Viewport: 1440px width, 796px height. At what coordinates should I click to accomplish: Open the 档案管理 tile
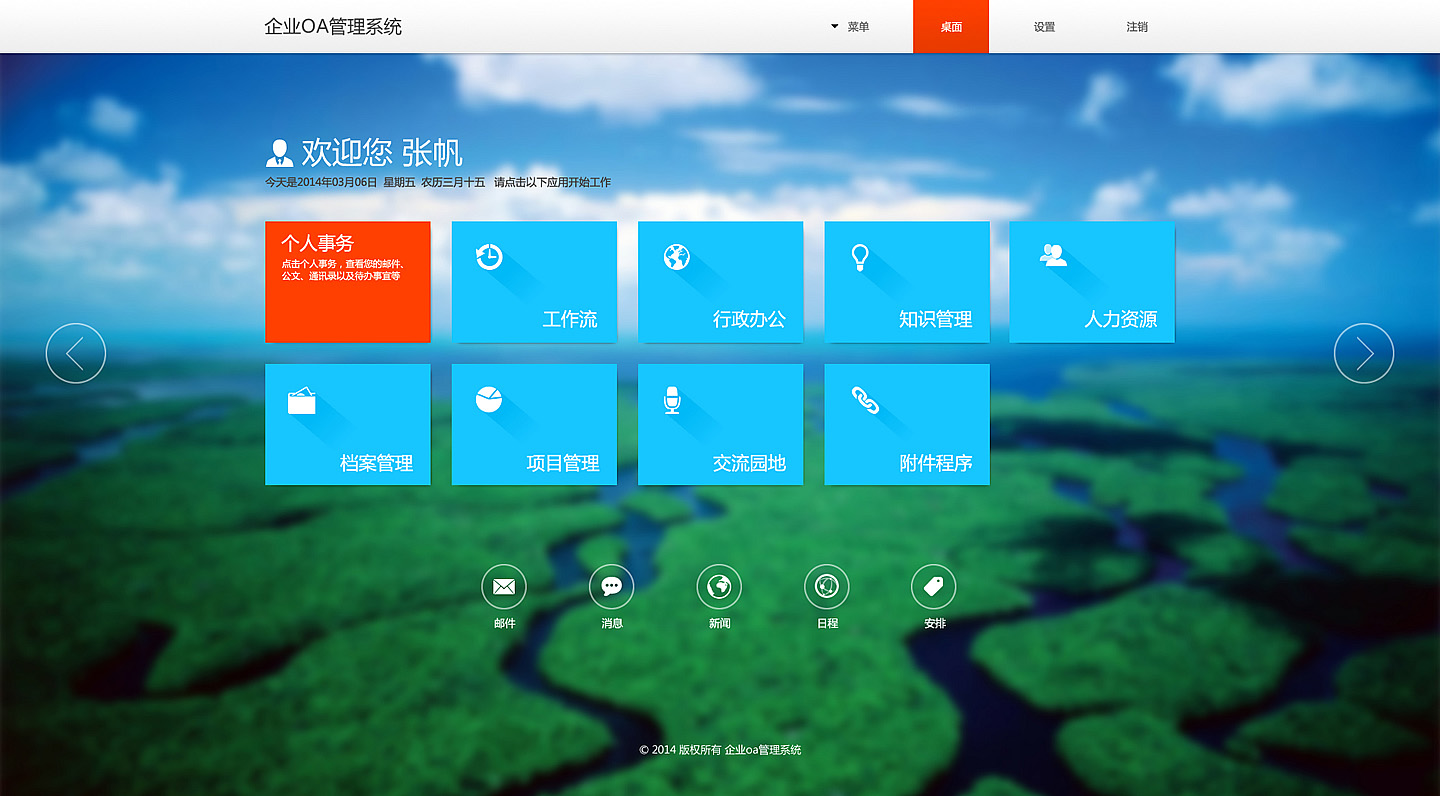click(348, 425)
